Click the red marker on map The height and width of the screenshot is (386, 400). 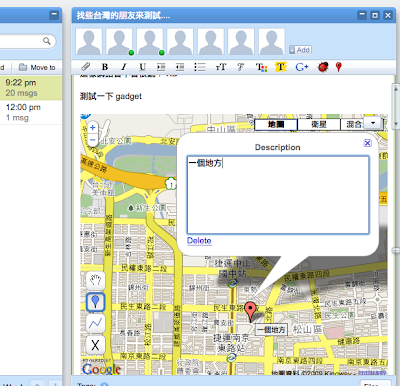pos(250,311)
